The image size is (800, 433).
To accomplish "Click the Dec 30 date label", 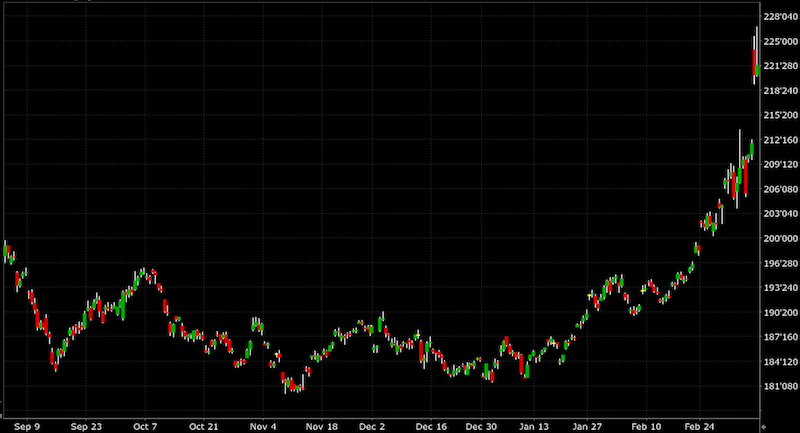I will (x=482, y=425).
